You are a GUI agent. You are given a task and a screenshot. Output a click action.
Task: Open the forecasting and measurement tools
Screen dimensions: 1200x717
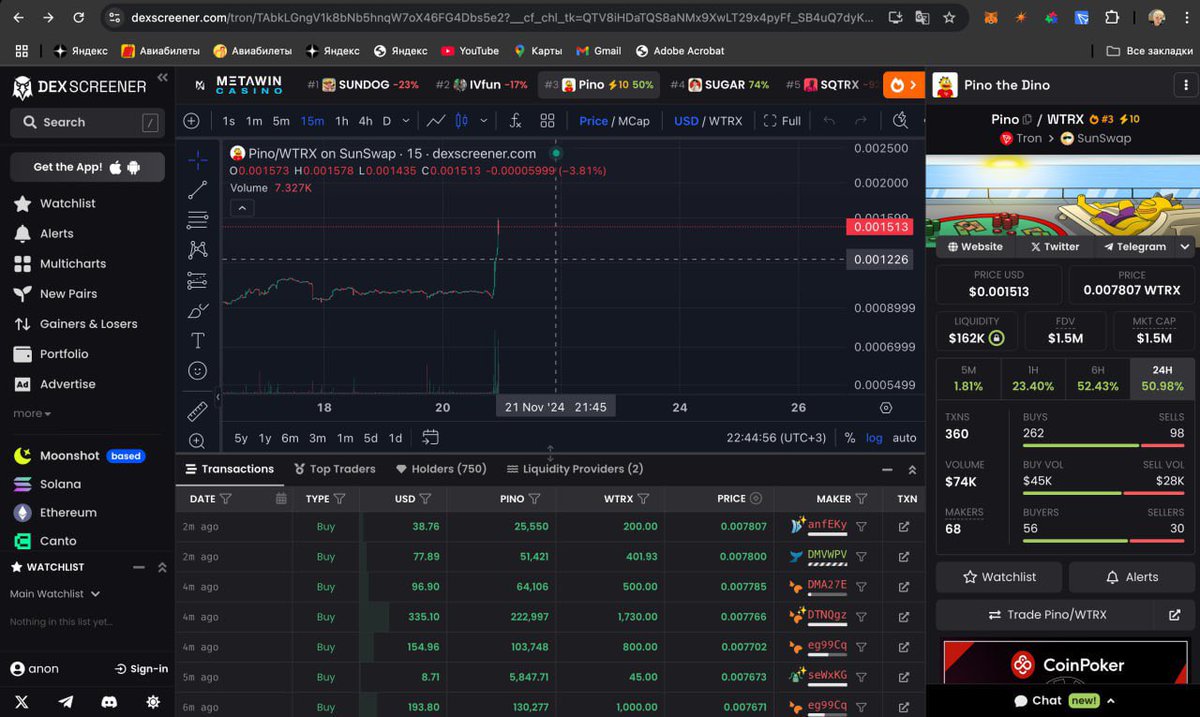coord(198,280)
